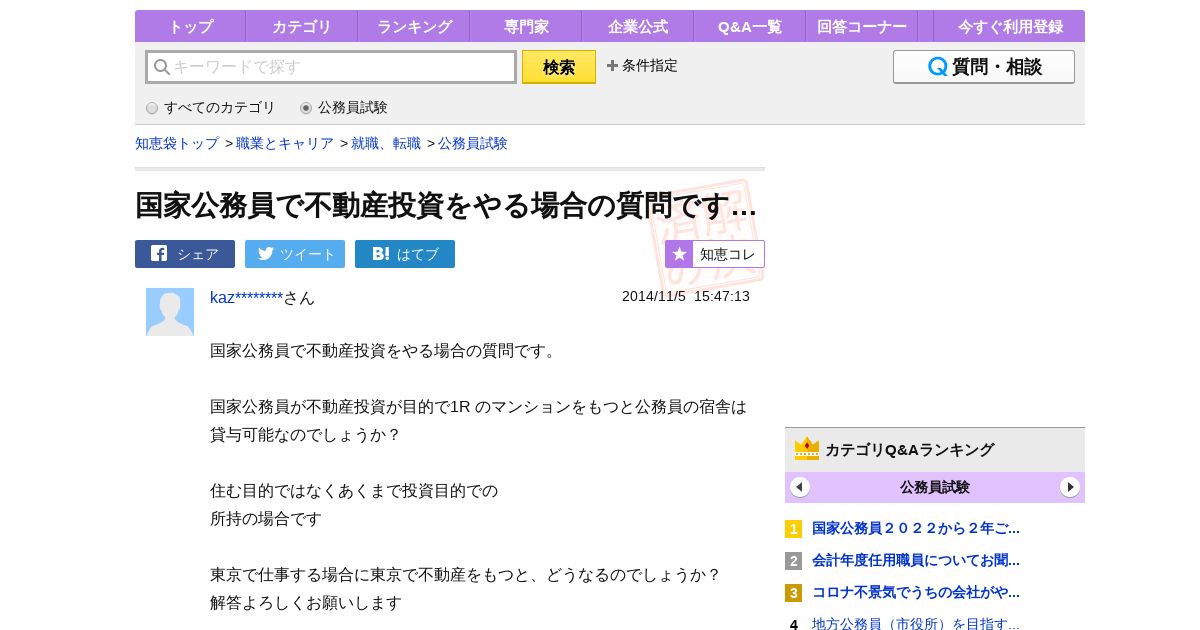Click the asker's avatar image
Image resolution: width=1200 pixels, height=630 pixels.
coord(170,312)
